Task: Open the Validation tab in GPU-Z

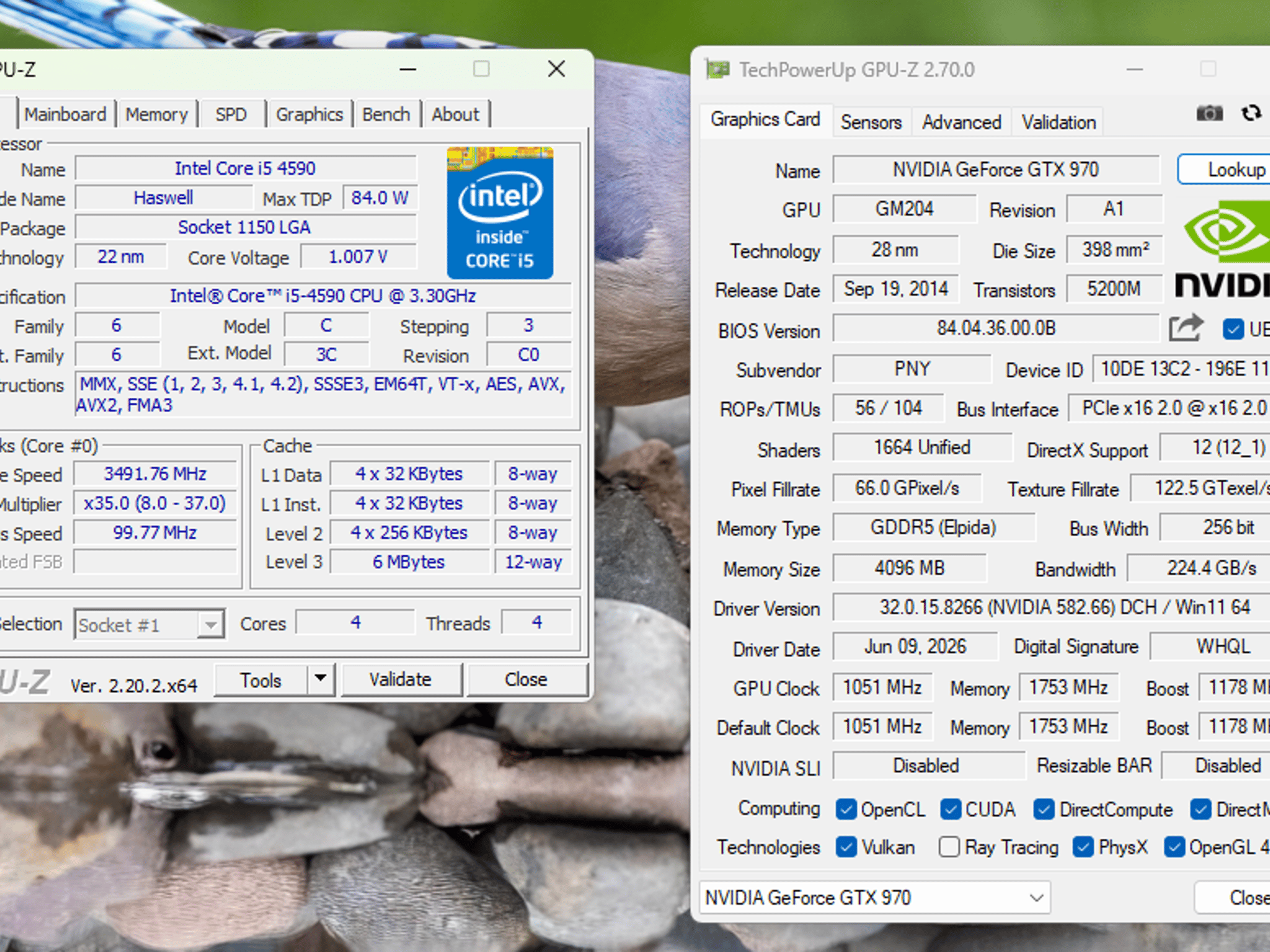Action: (x=1059, y=122)
